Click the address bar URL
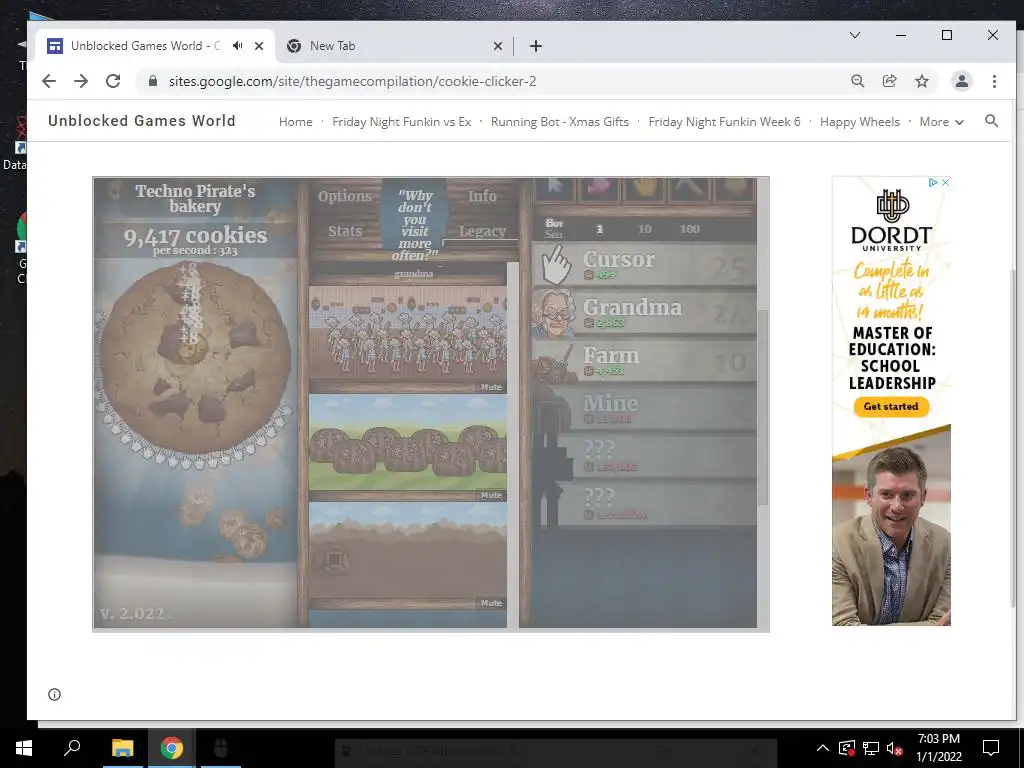 tap(353, 81)
